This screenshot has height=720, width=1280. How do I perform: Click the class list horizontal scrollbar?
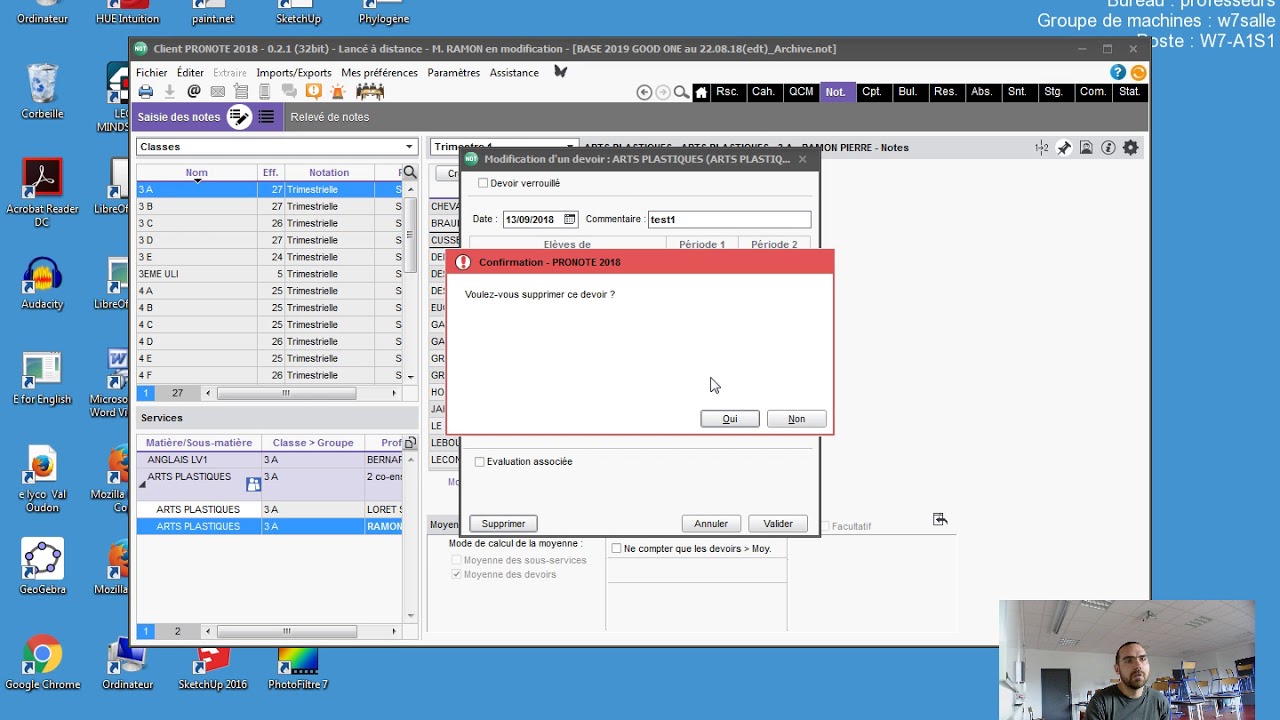click(x=286, y=393)
